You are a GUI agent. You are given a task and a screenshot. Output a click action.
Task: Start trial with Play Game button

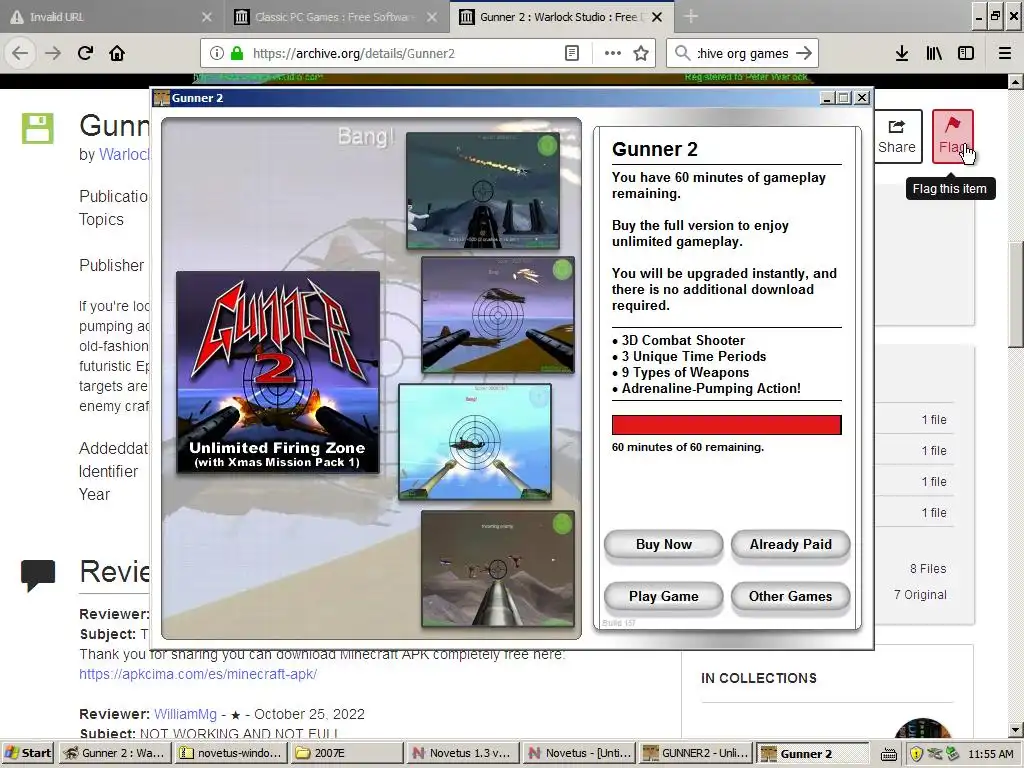click(664, 597)
